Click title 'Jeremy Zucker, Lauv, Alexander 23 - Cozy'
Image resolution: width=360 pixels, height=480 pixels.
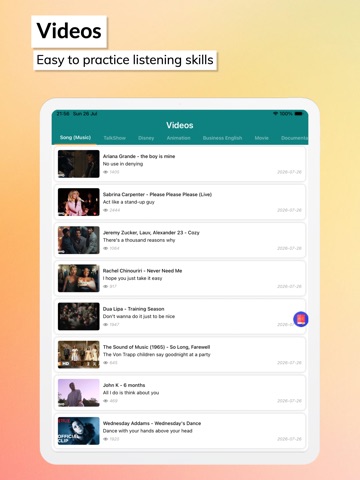(x=151, y=233)
